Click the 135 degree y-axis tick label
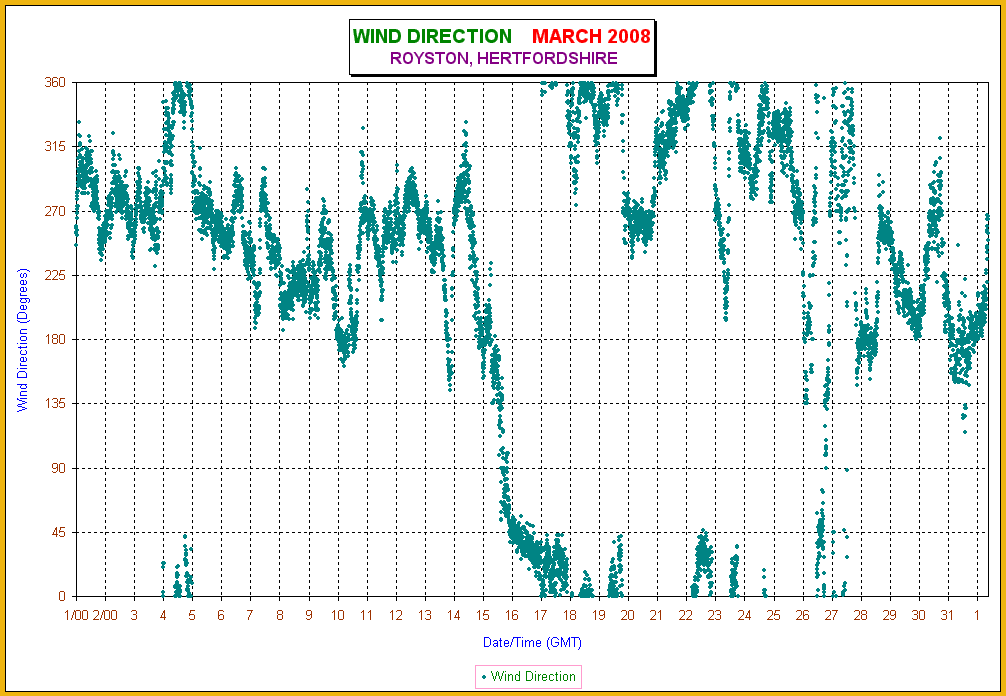 55,403
